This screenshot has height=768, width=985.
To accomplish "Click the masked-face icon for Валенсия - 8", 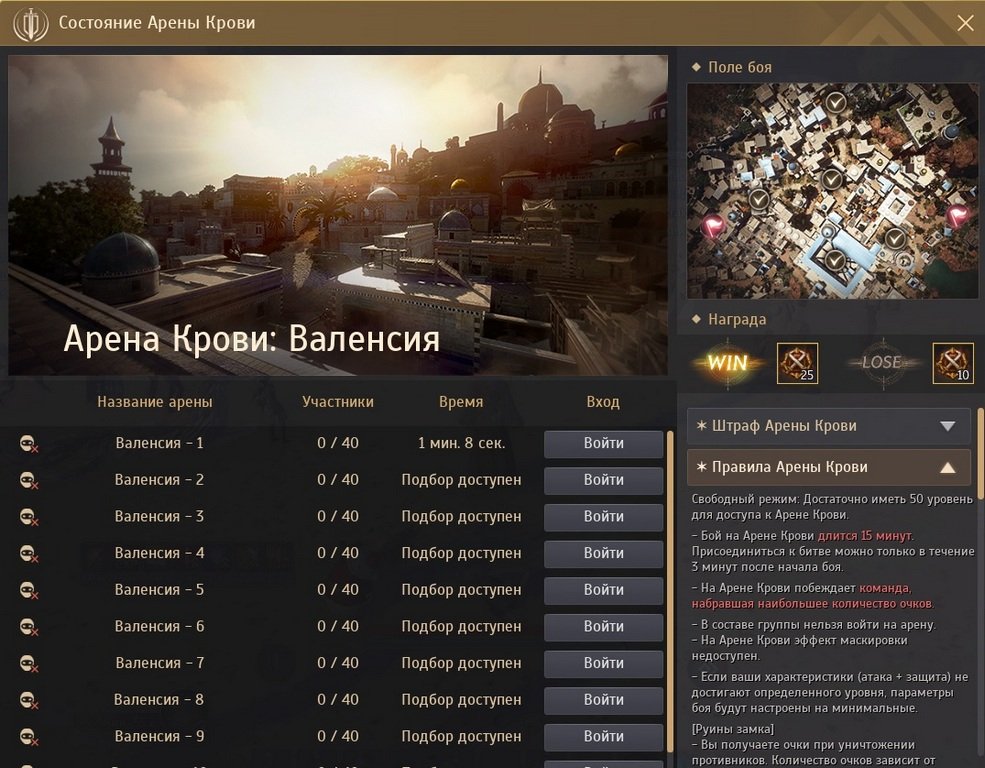I will point(29,700).
